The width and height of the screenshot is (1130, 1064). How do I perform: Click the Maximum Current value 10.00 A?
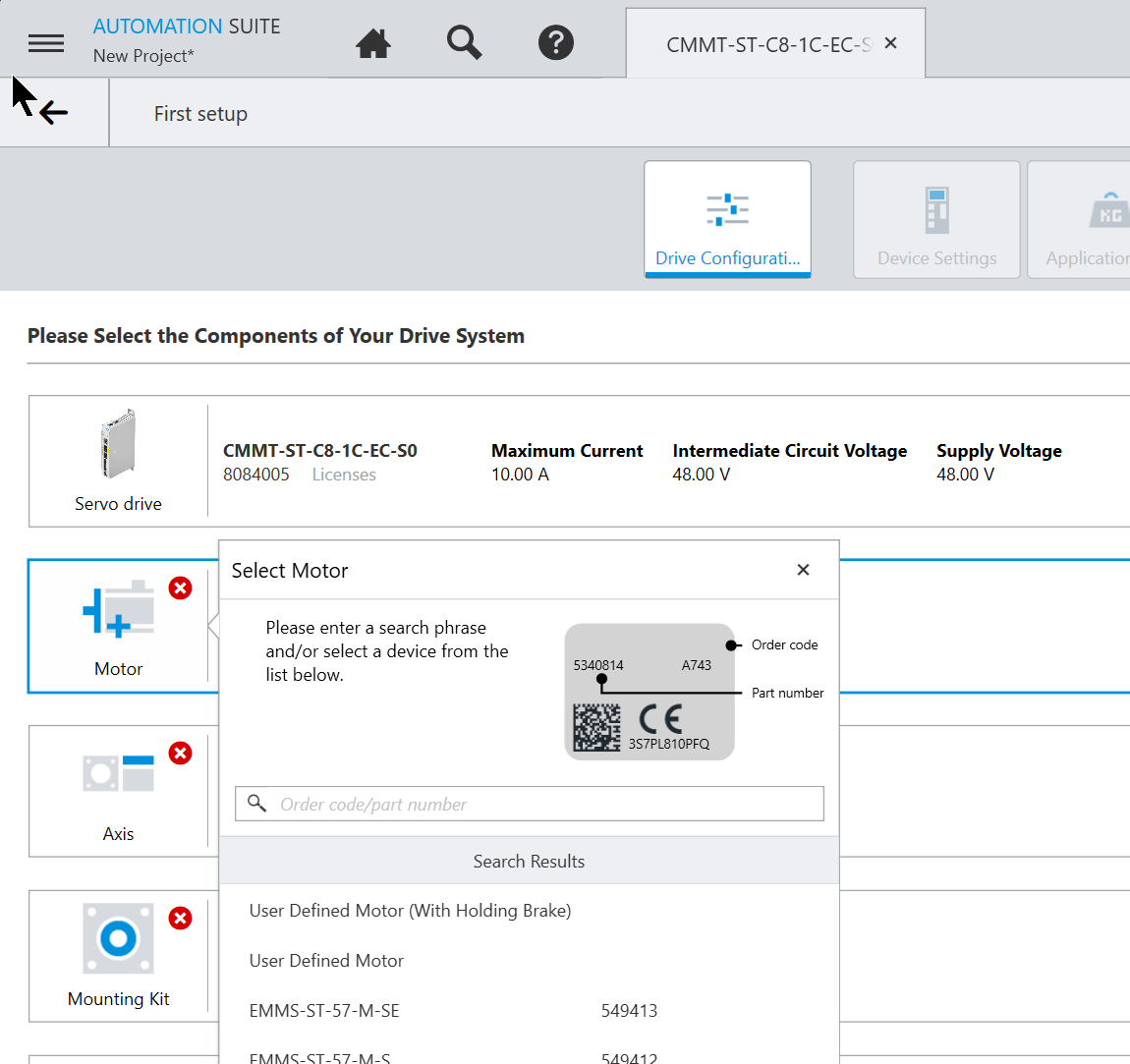(521, 475)
